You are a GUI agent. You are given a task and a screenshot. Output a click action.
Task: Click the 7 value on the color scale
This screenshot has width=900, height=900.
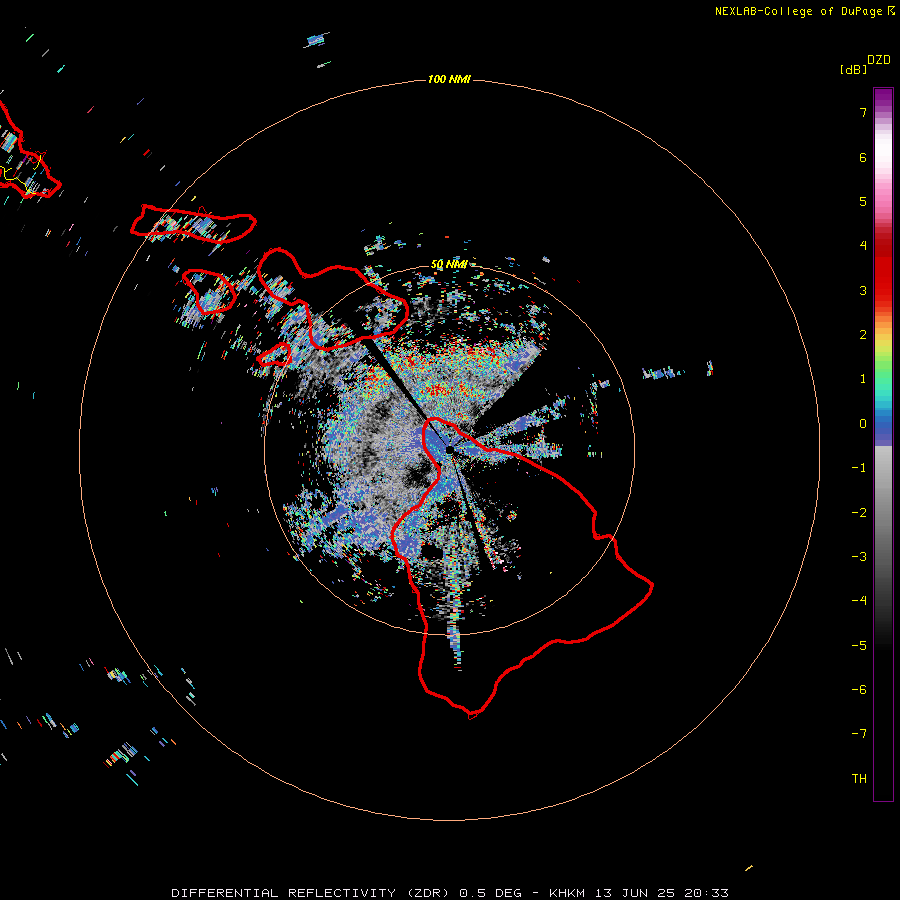click(x=863, y=112)
